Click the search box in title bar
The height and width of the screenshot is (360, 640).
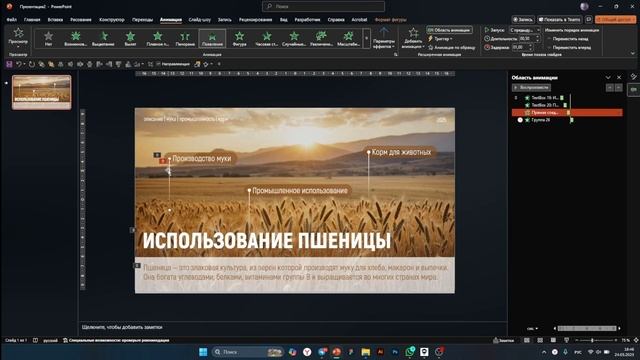(323, 7)
